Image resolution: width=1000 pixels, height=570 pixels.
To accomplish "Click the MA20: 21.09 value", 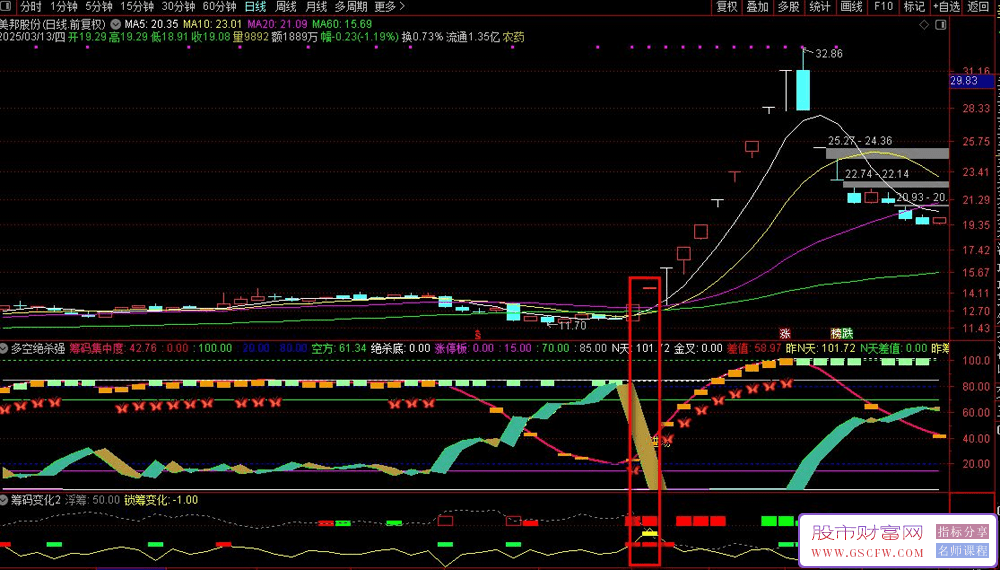I will click(277, 24).
